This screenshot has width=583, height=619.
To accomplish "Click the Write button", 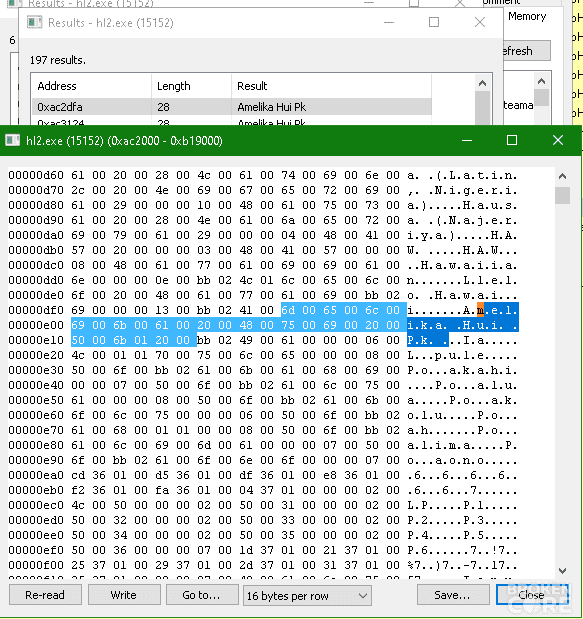I will pos(124,595).
